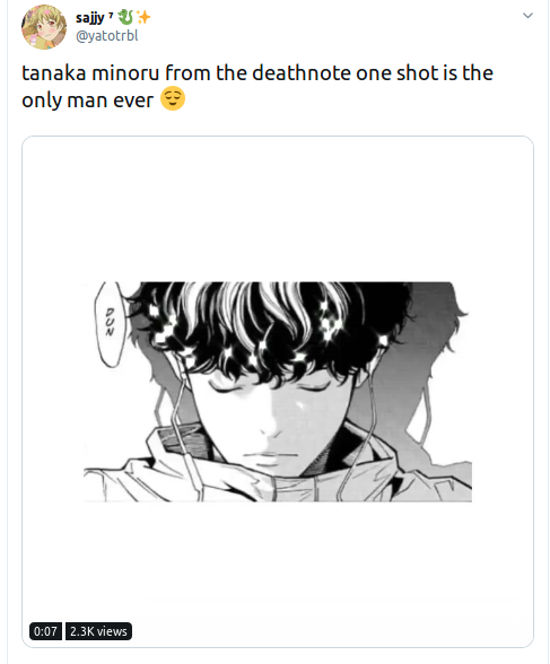Image resolution: width=550 pixels, height=664 pixels.
Task: Click the sparkles emoji after the username
Action: point(143,17)
